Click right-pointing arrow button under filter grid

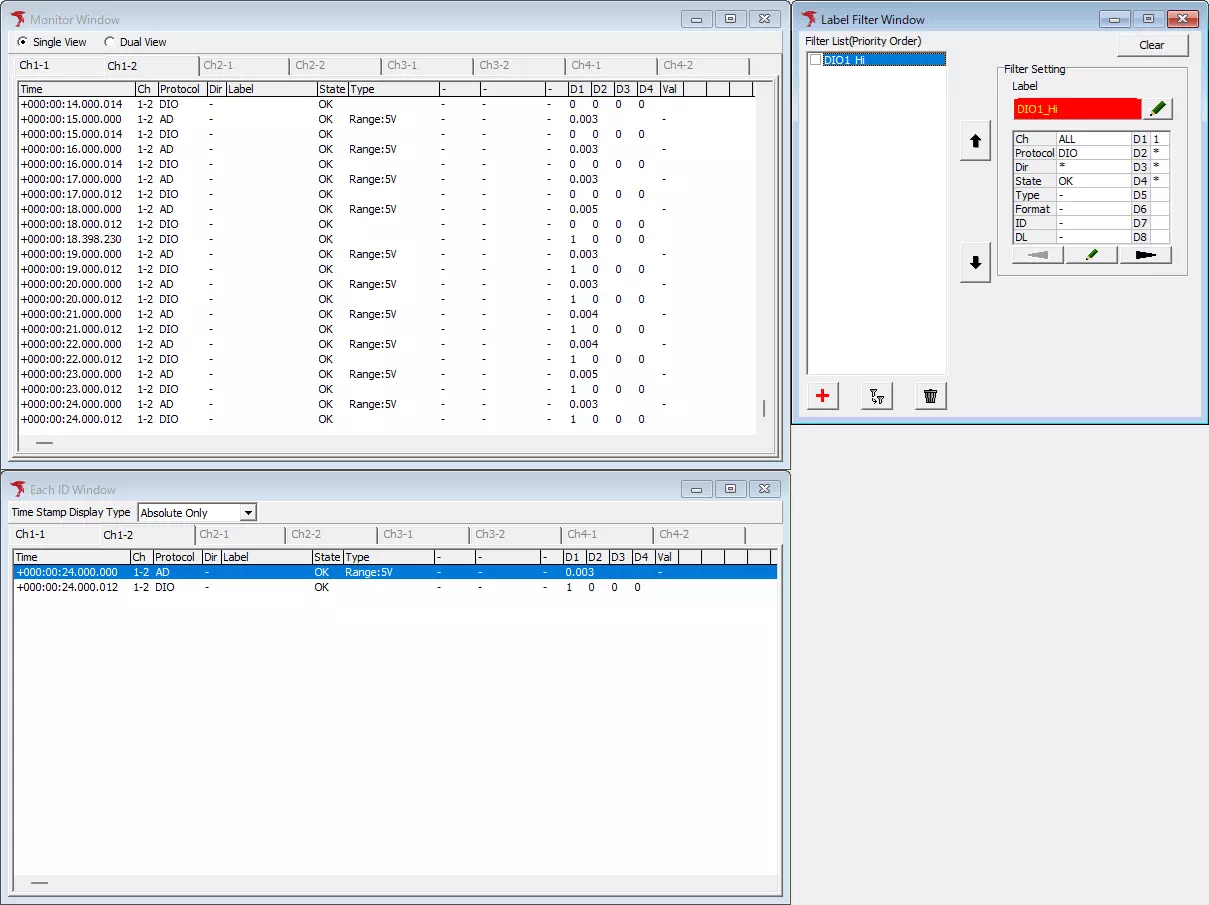(x=1145, y=255)
